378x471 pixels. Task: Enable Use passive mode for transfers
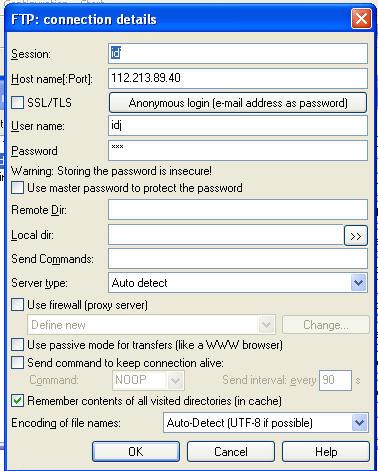[x=17, y=345]
